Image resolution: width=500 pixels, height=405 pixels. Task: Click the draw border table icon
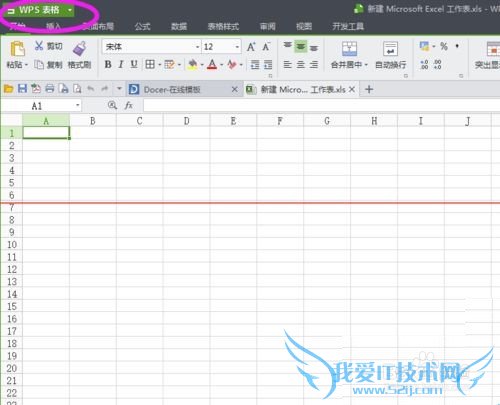pos(169,64)
